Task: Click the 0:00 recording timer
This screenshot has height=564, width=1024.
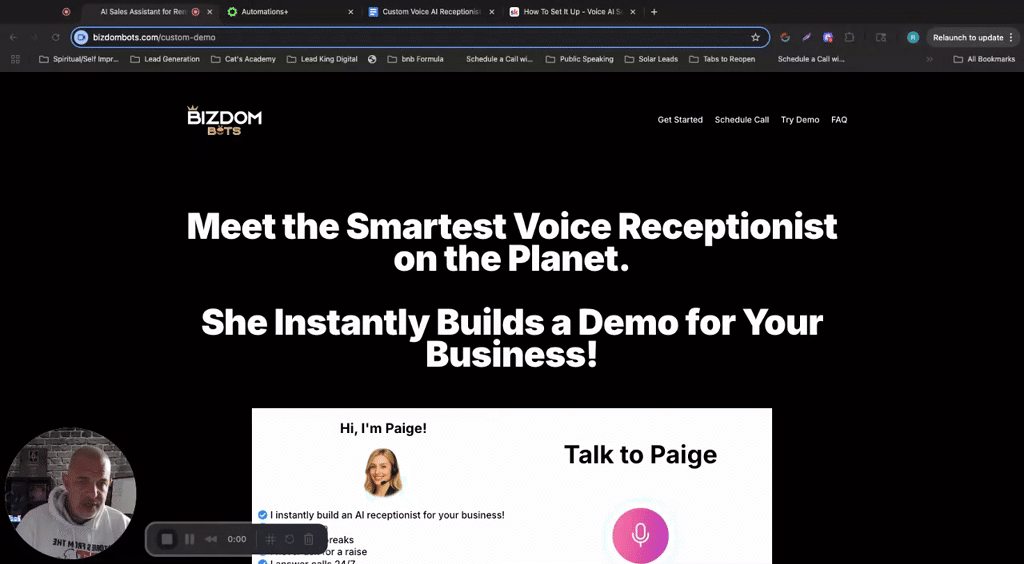Action: click(237, 539)
